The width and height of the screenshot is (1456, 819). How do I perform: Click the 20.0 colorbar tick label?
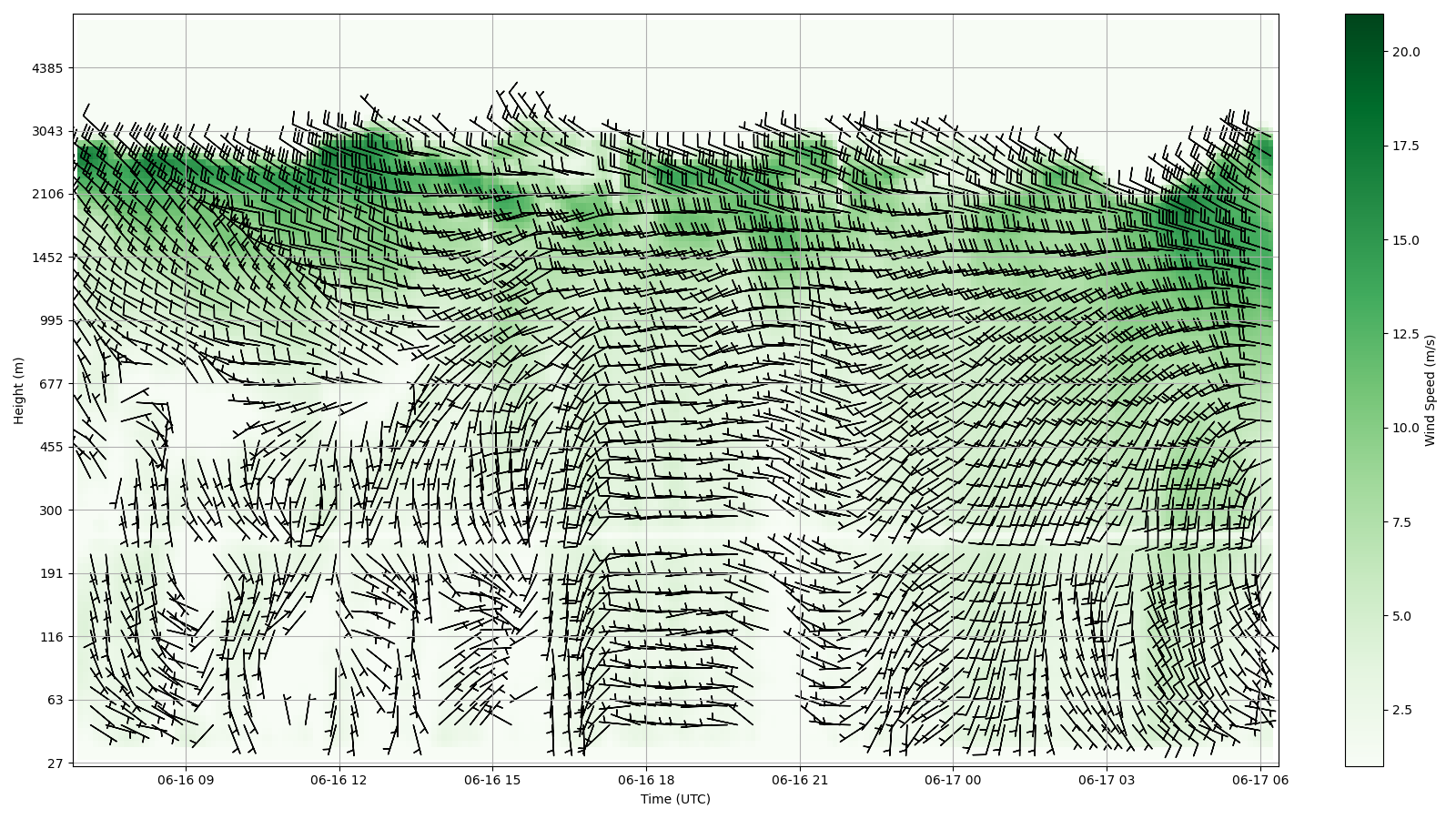coord(1405,52)
